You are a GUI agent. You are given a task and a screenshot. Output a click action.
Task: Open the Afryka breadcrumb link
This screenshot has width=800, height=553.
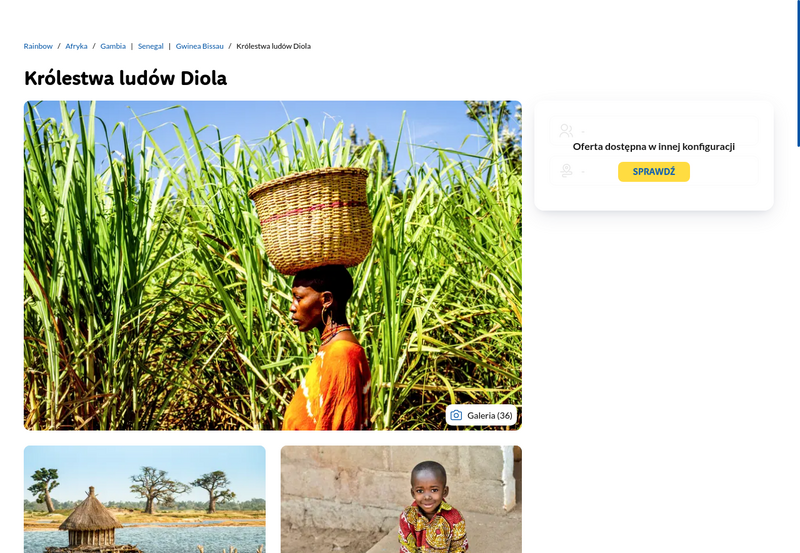[76, 46]
